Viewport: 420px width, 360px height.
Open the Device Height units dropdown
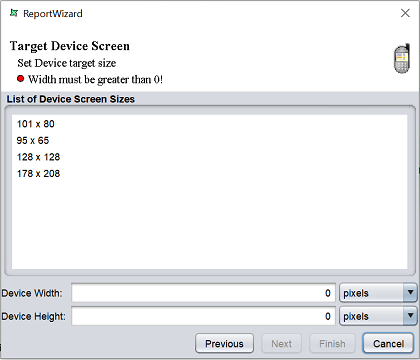[378, 316]
